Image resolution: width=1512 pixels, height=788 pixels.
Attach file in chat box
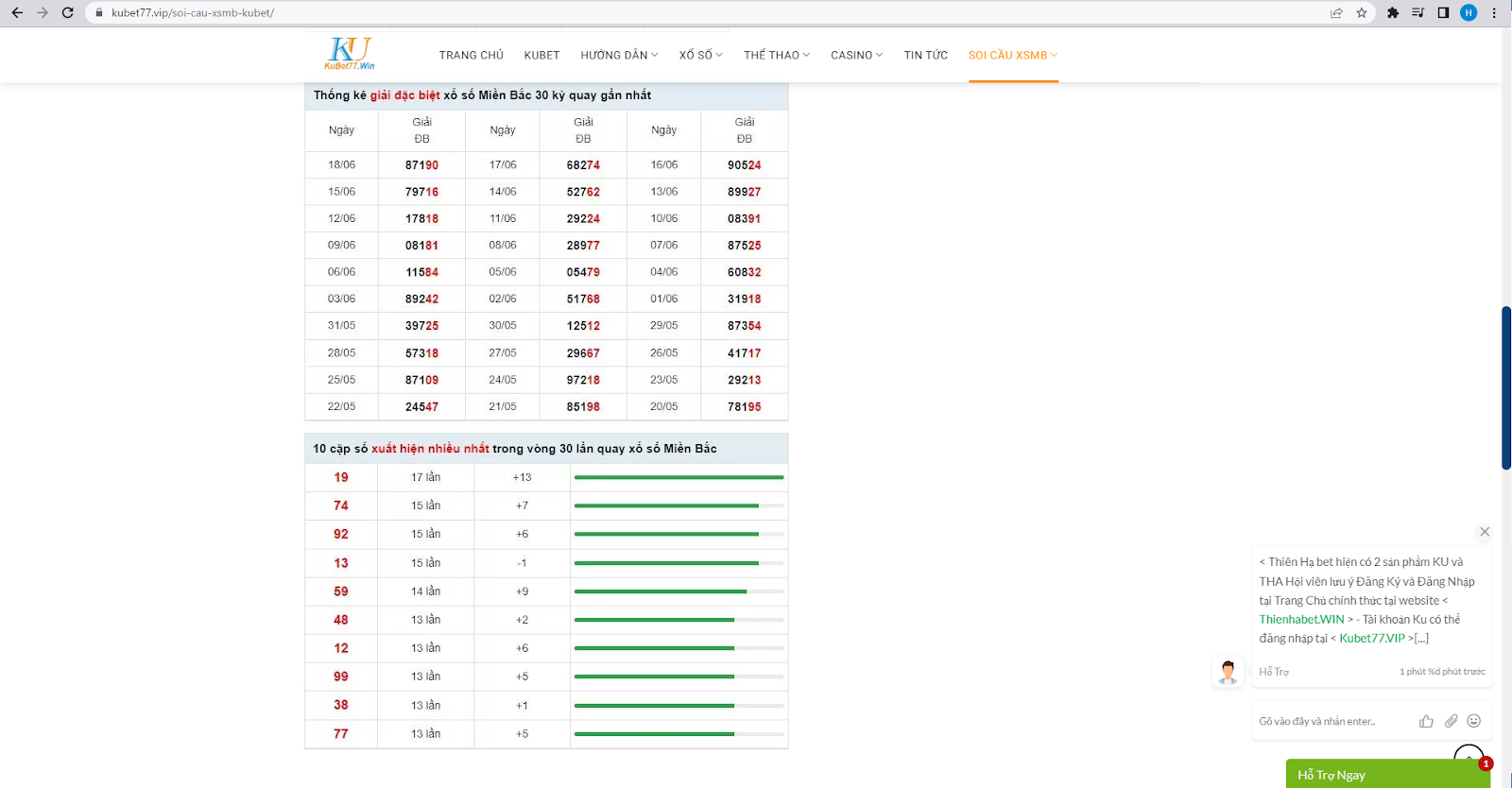click(1451, 721)
